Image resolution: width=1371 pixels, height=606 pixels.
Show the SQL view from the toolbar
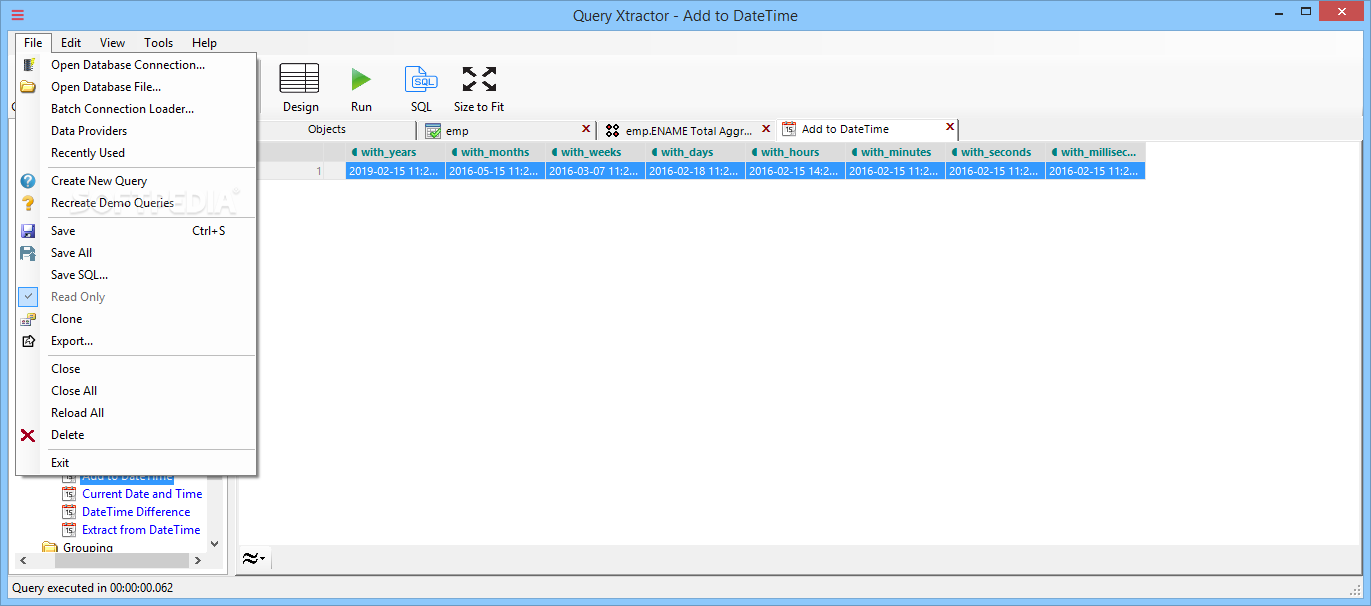[421, 79]
